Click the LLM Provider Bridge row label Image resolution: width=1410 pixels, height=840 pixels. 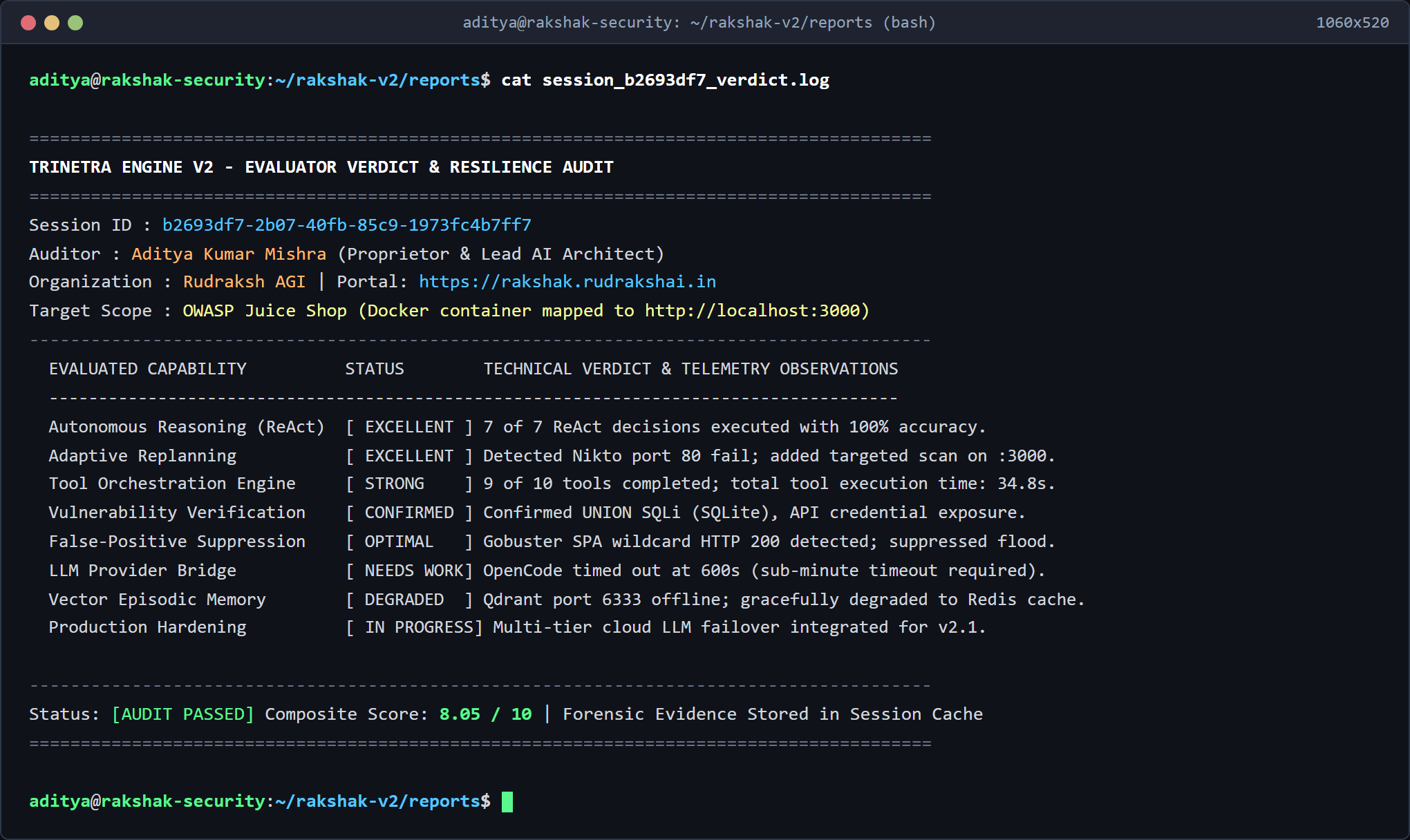click(x=142, y=571)
